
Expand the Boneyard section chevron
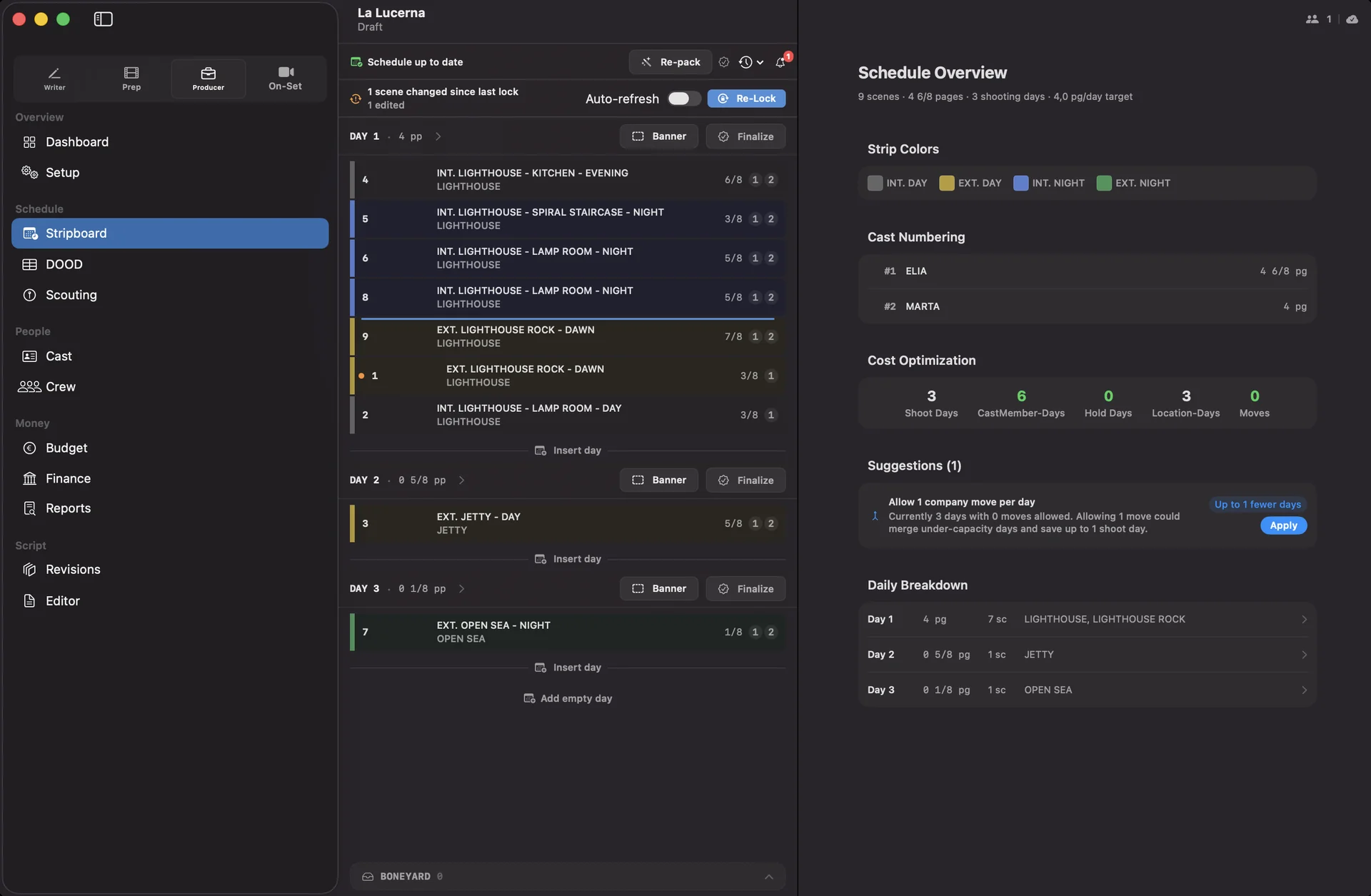pos(769,877)
